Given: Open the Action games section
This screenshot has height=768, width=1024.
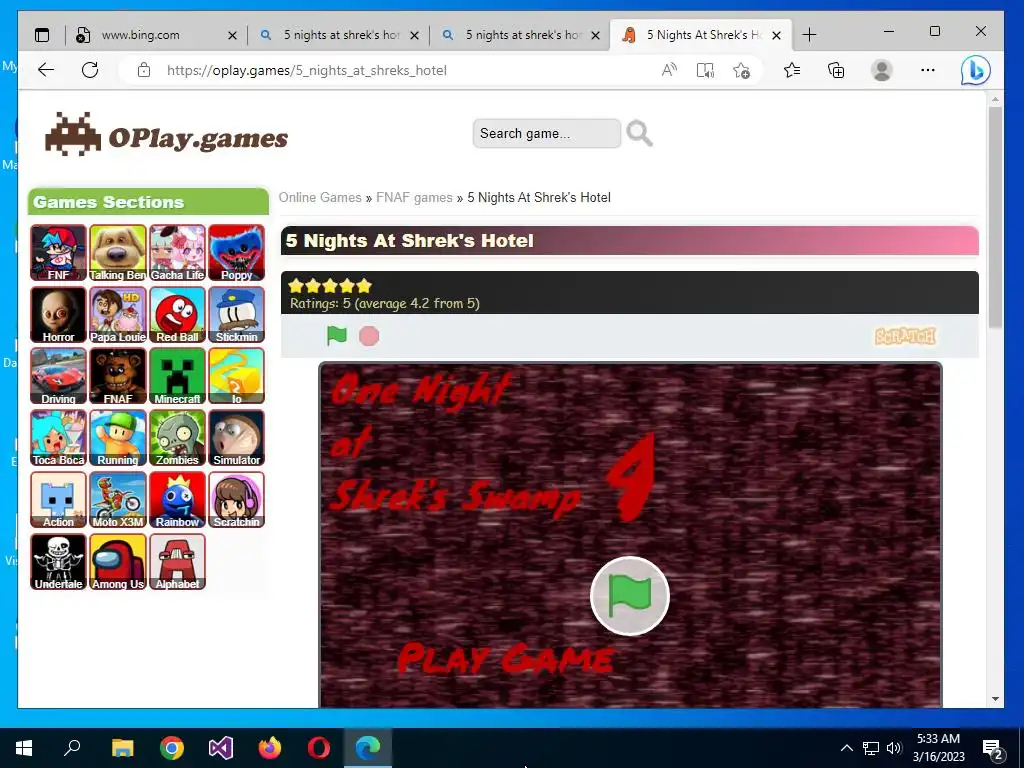Looking at the screenshot, I should (58, 500).
